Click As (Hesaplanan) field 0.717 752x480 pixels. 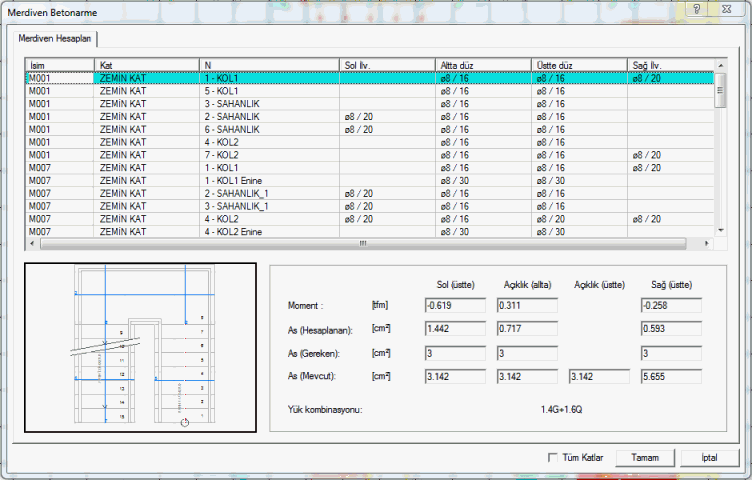point(527,328)
